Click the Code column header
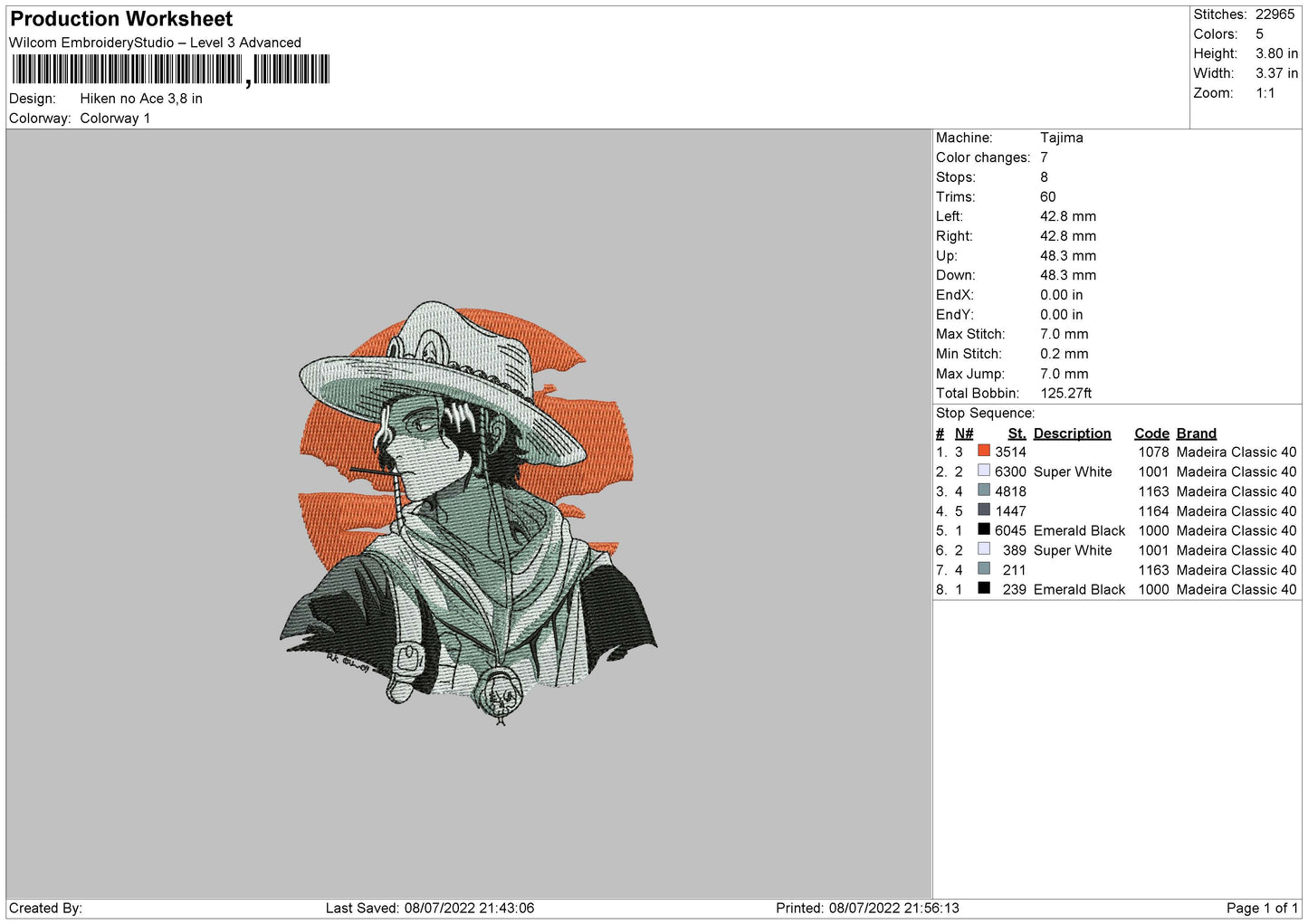This screenshot has width=1308, height=924. tap(1151, 433)
